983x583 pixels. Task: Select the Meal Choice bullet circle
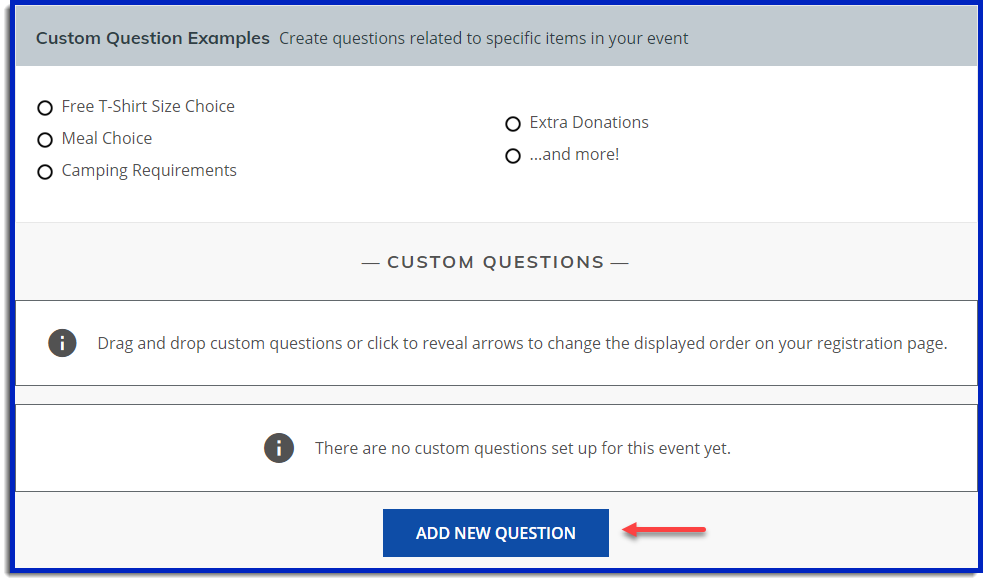pyautogui.click(x=45, y=140)
